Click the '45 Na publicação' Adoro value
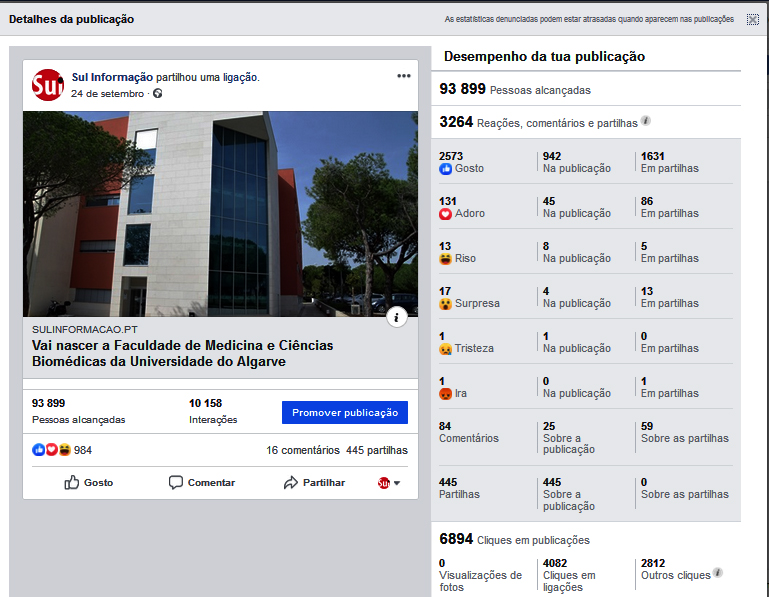The height and width of the screenshot is (597, 769). [577, 208]
